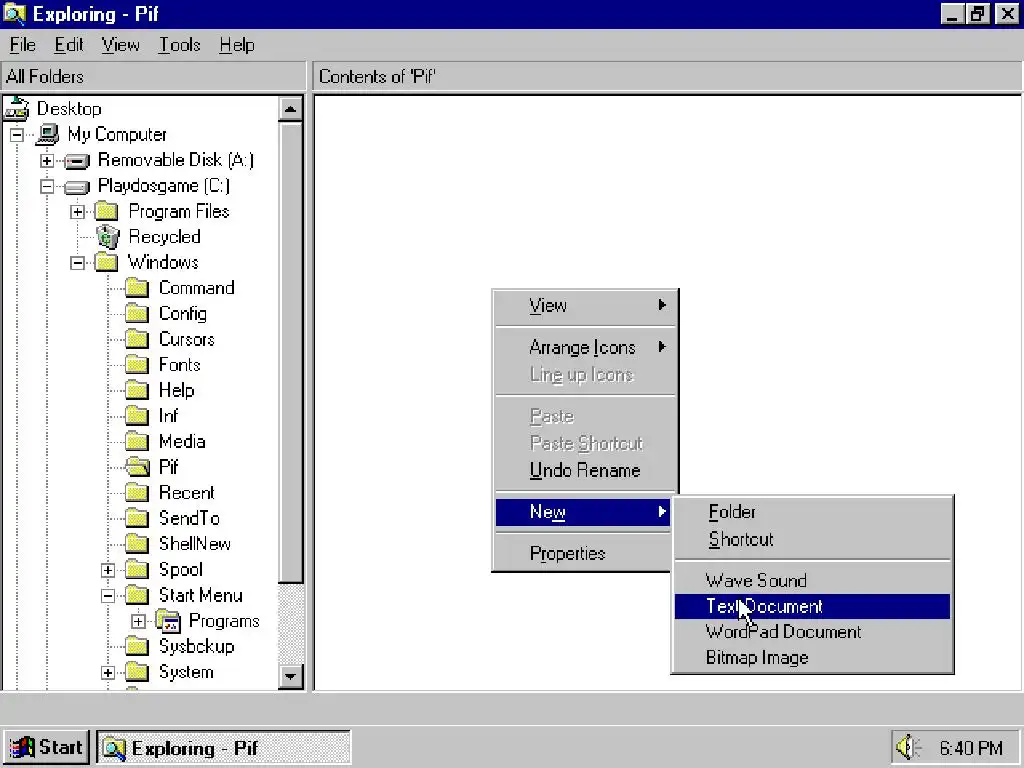Select the ShellNew label in tree

195,544
